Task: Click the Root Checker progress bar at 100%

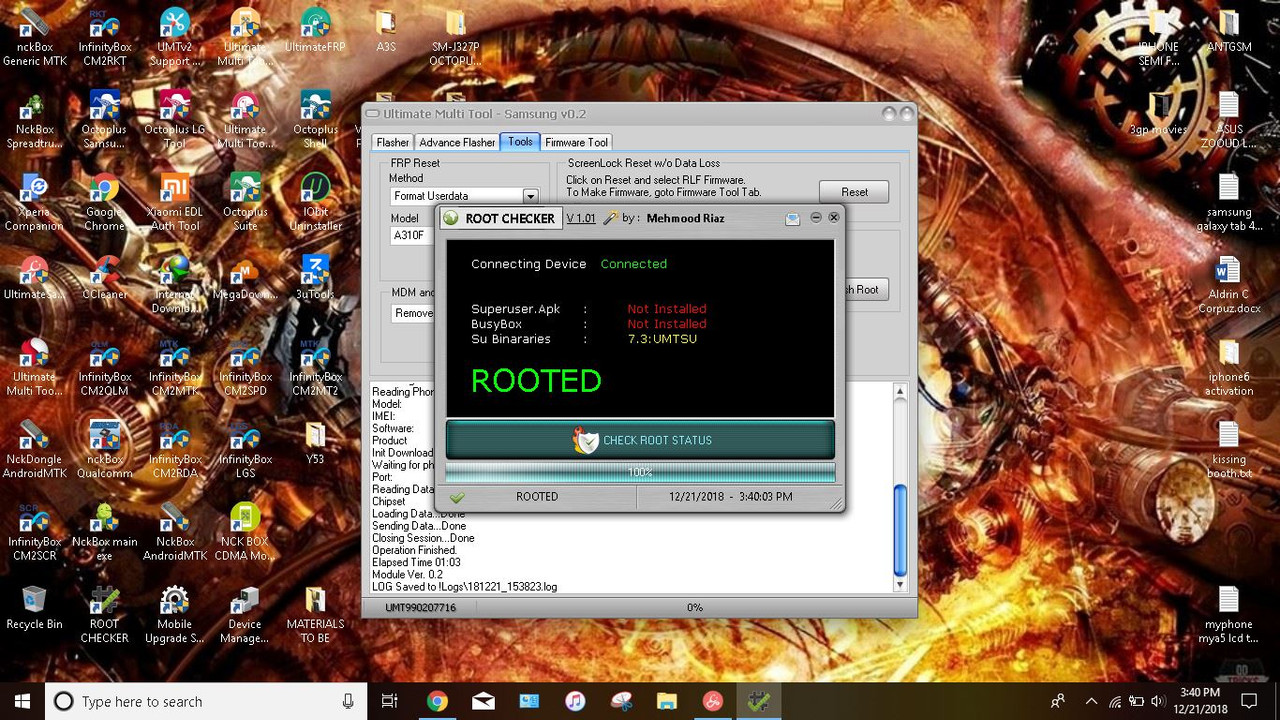Action: [x=640, y=472]
